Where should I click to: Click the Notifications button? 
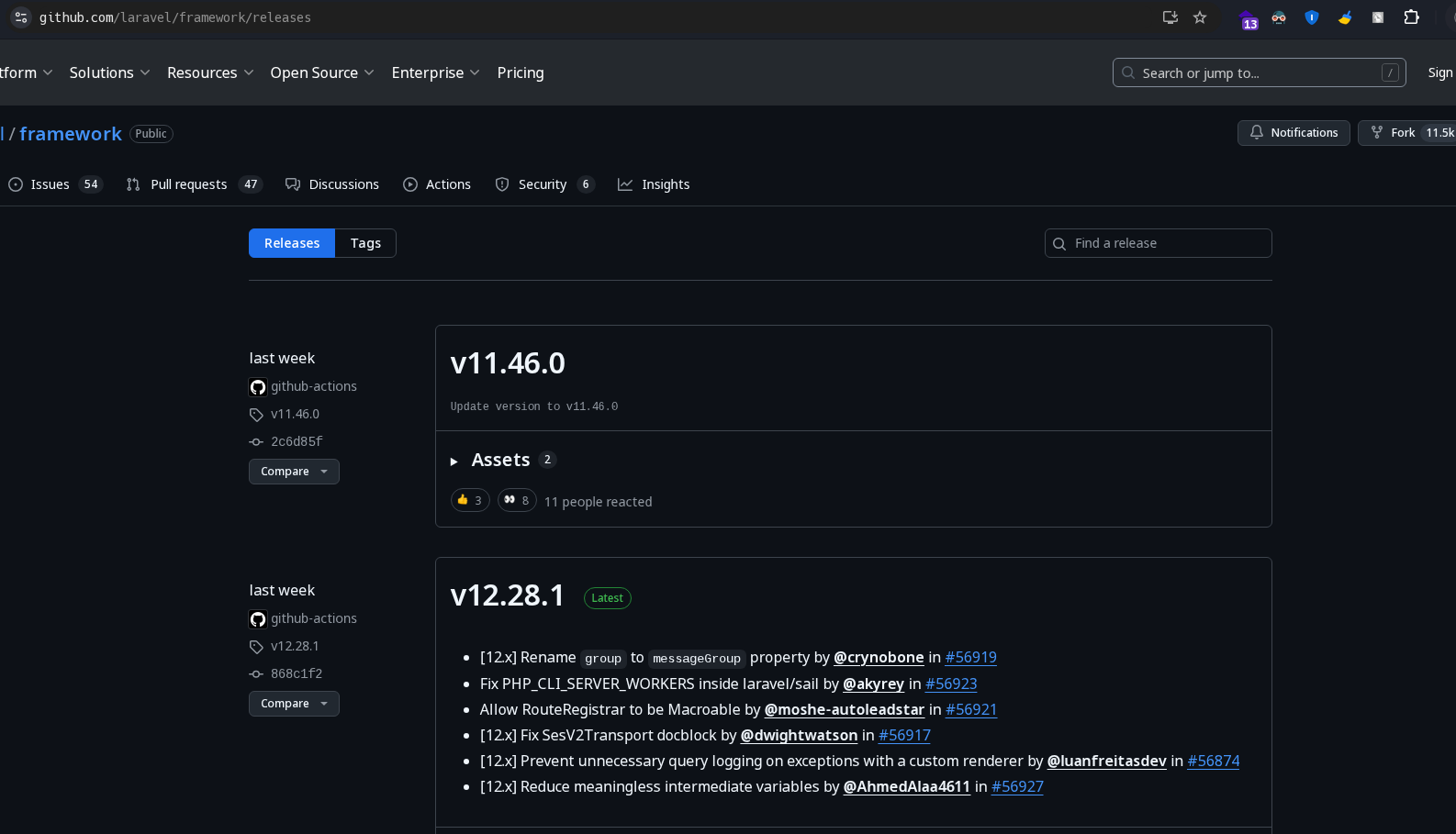[x=1294, y=133]
